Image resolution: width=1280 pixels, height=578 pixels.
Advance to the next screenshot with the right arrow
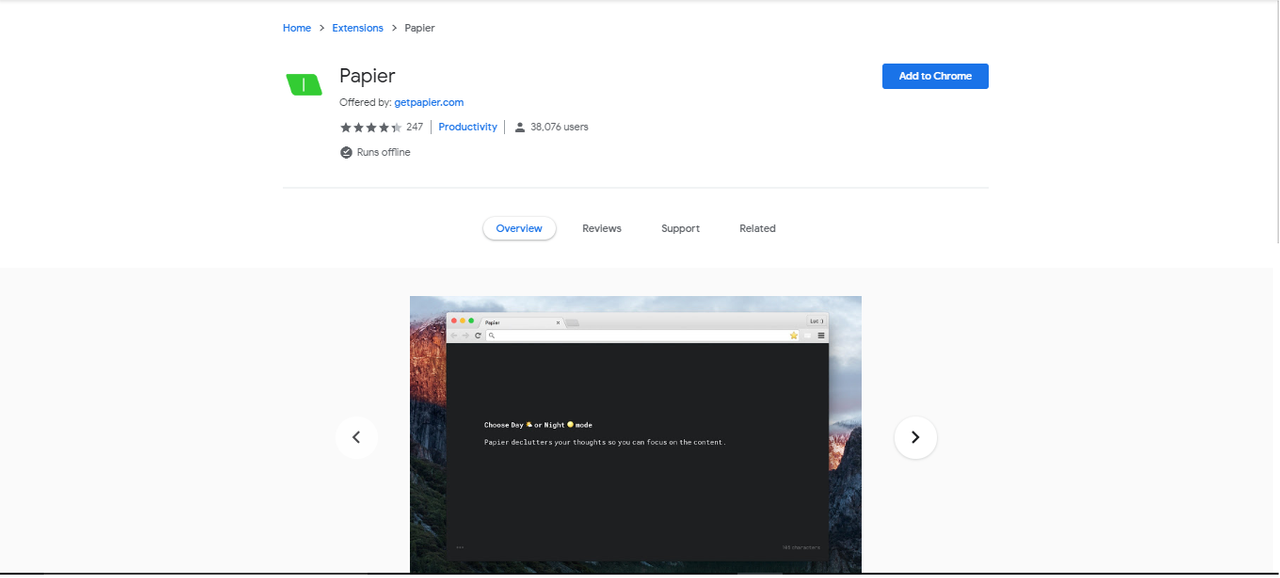[915, 437]
